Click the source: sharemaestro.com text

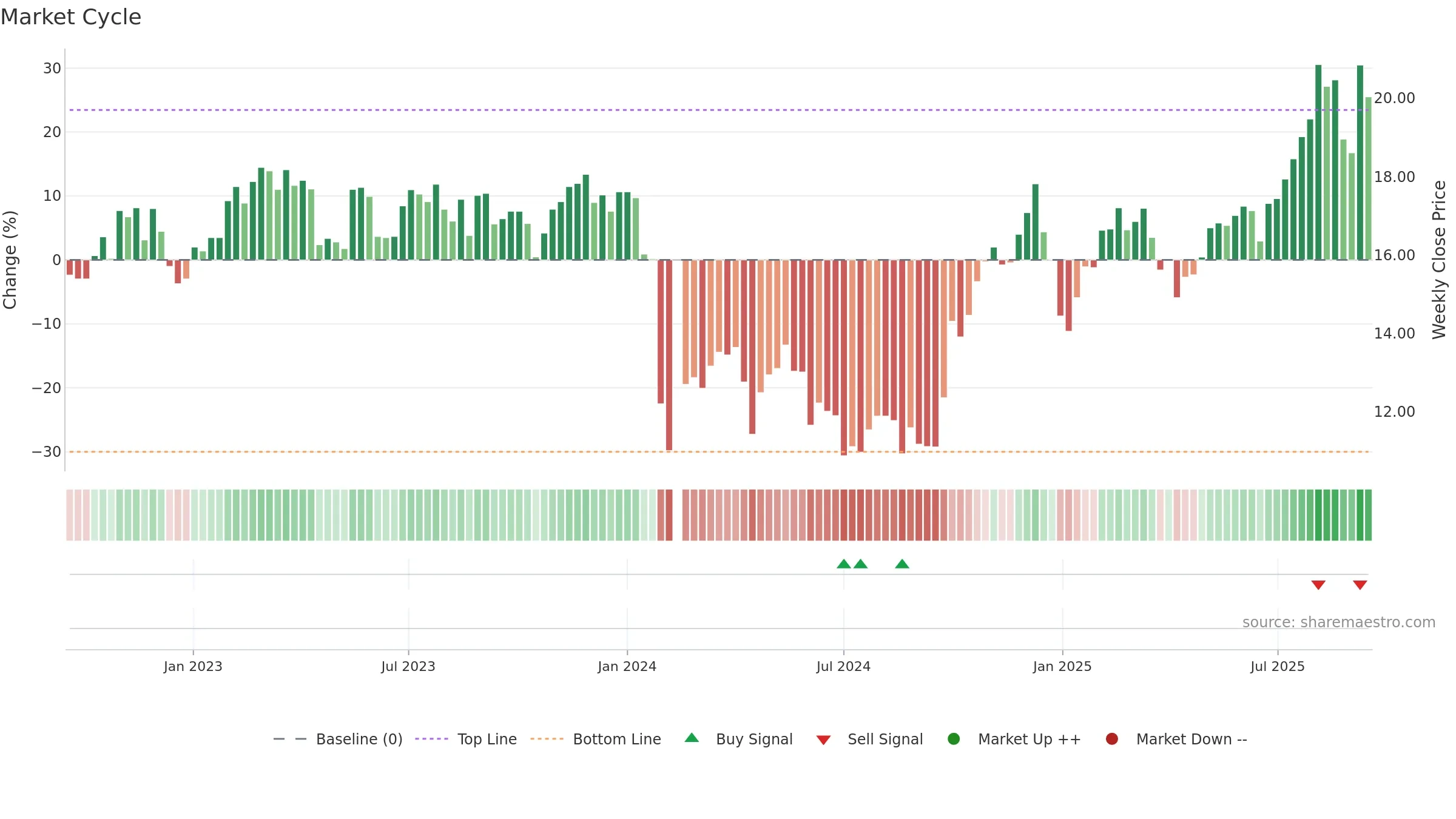1339,622
